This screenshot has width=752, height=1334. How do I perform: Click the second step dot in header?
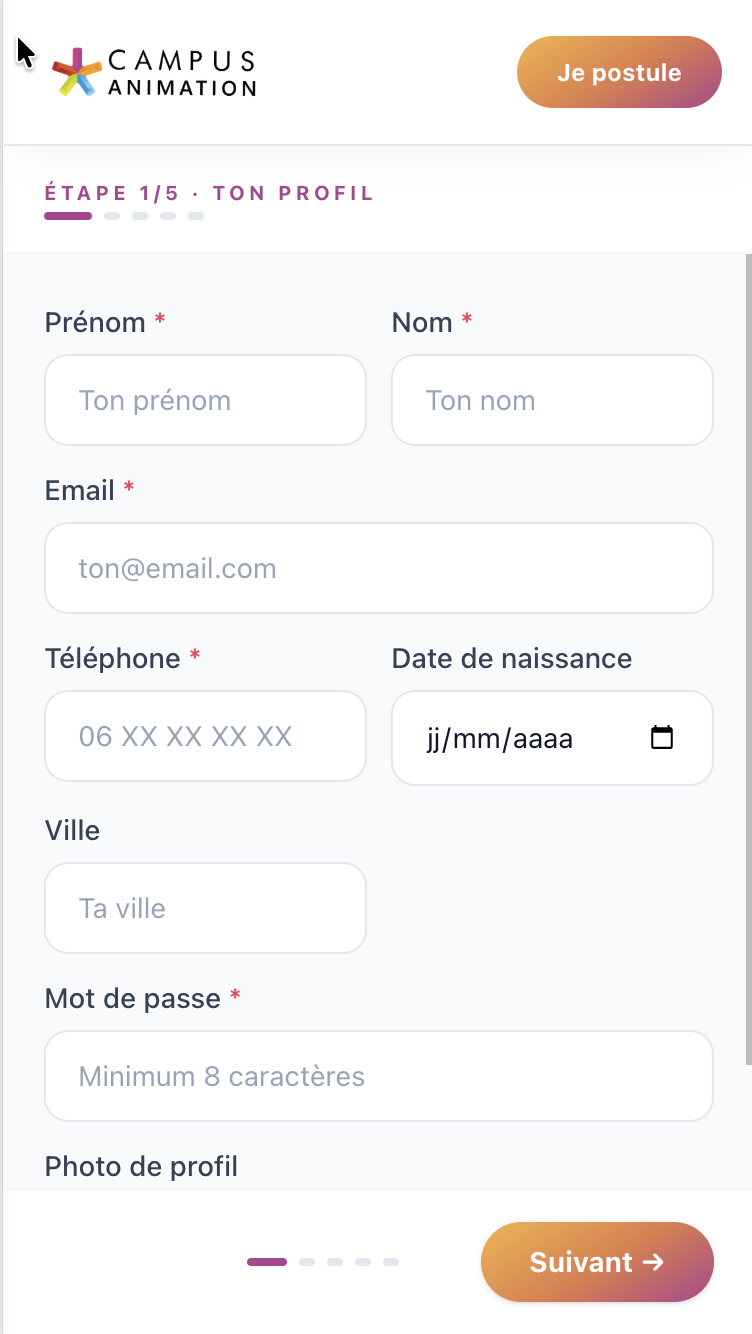click(x=112, y=216)
